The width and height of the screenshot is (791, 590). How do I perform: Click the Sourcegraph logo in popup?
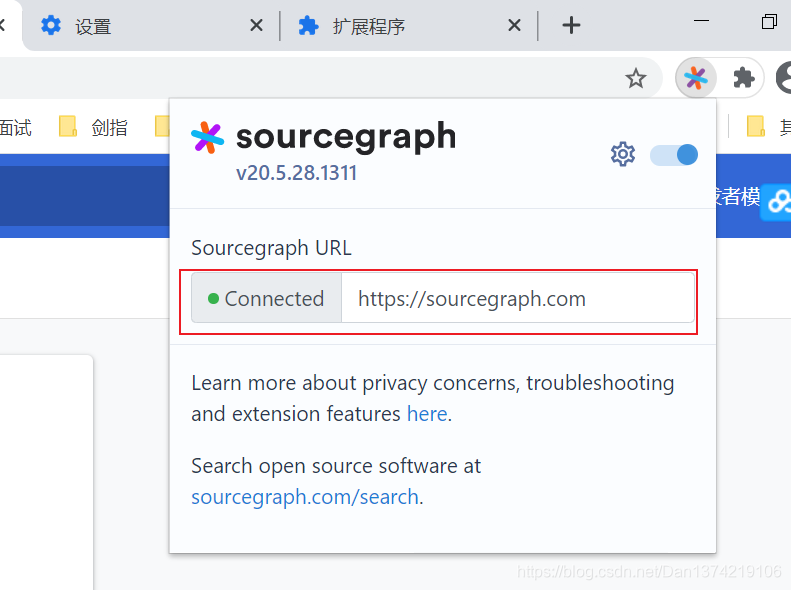click(x=207, y=137)
